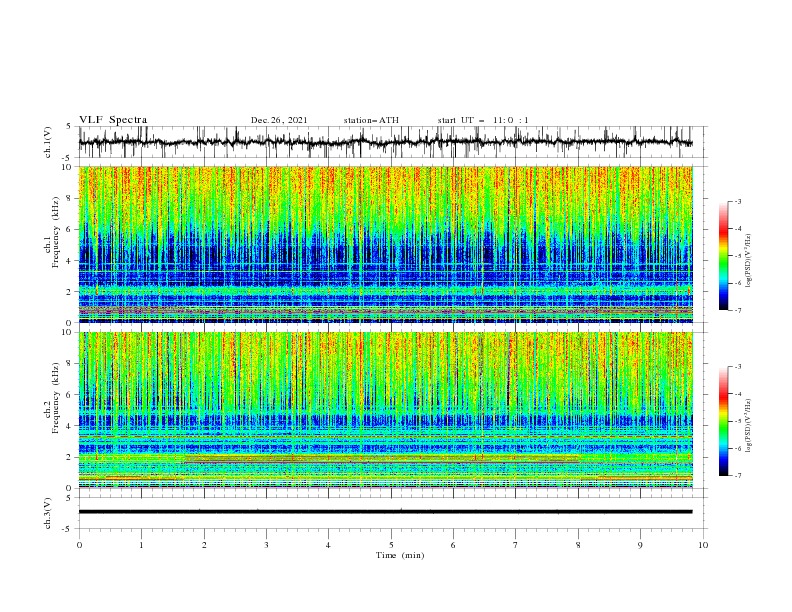792x612 pixels.
Task: Click the "-4" tick on ch.2 colorbar
Action: [x=738, y=394]
